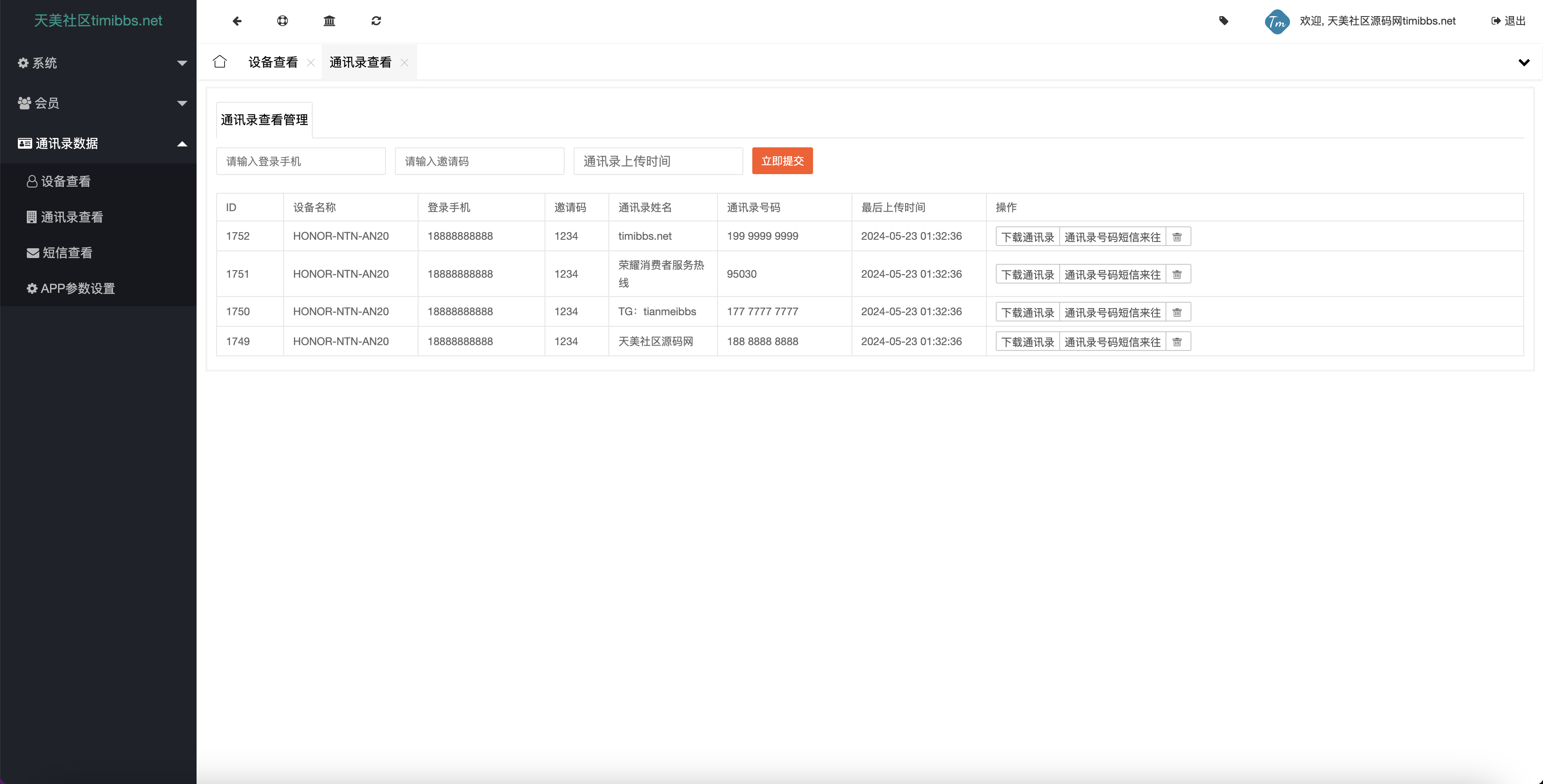The height and width of the screenshot is (784, 1543).
Task: Submit the search with 立即提交
Action: (x=782, y=160)
